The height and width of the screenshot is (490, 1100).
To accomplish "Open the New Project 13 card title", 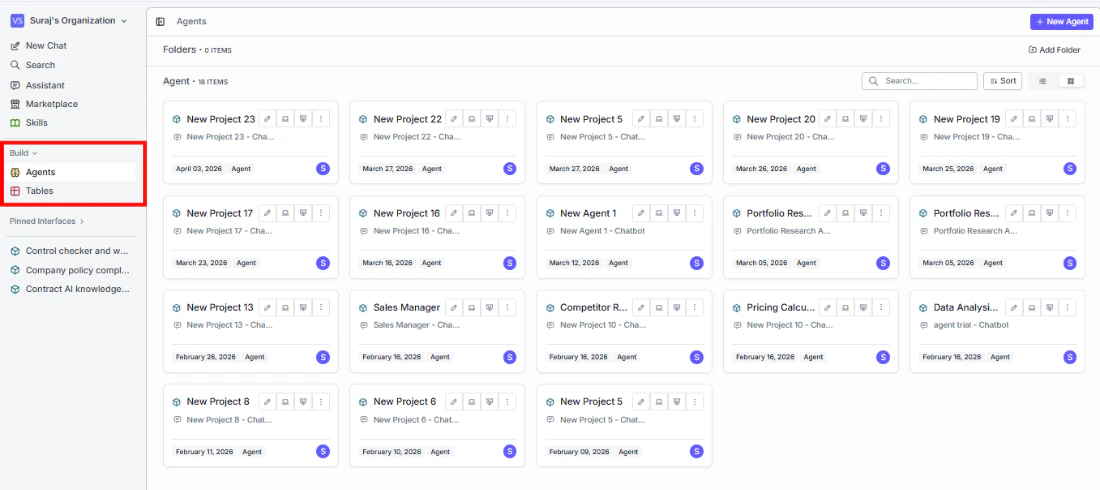I will point(220,307).
